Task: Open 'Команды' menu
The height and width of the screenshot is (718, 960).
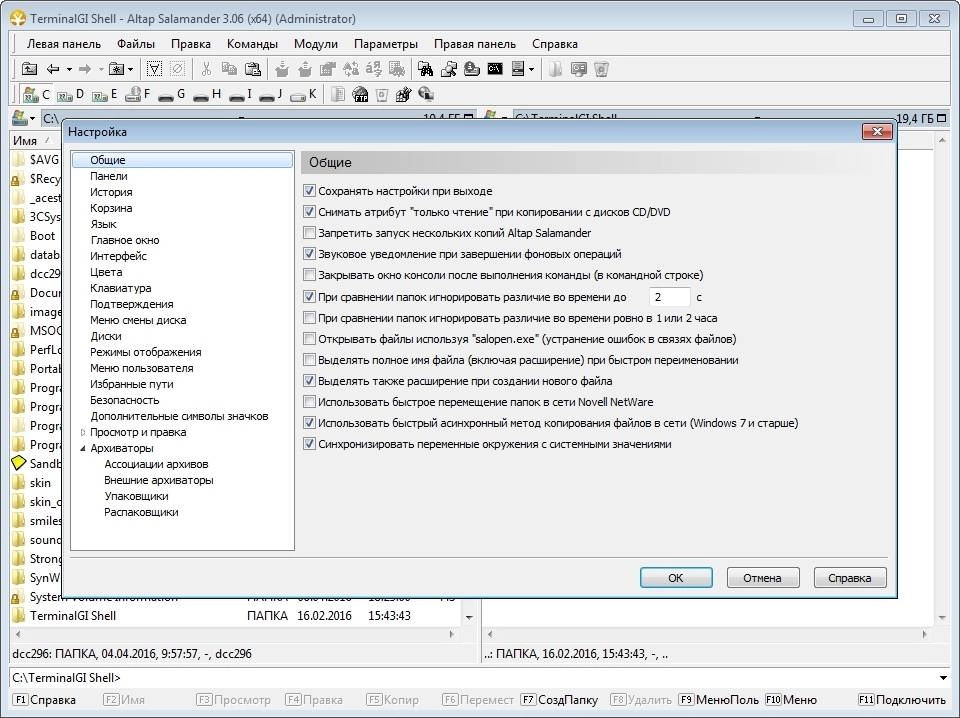Action: tap(252, 44)
